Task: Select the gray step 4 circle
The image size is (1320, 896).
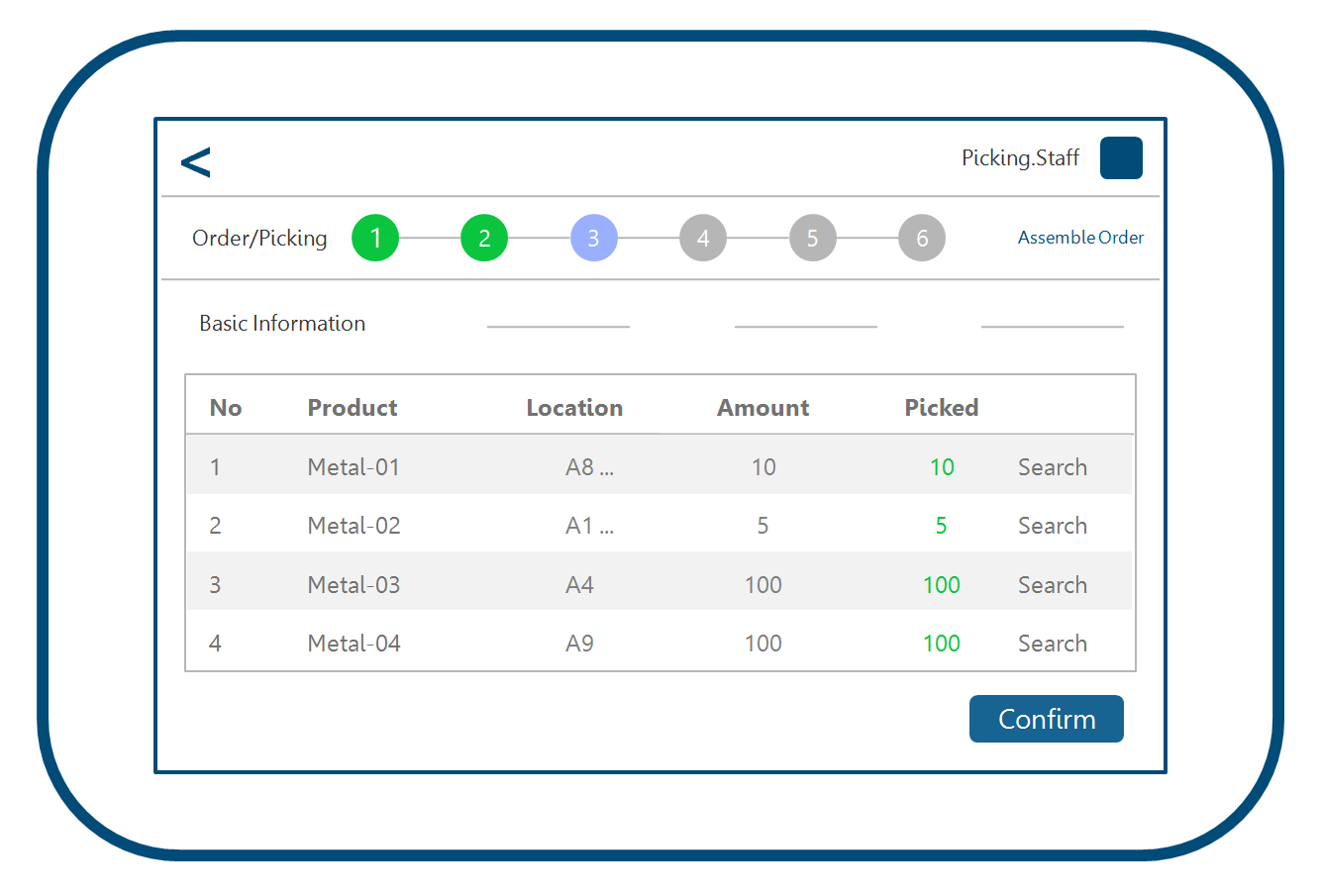Action: (703, 238)
